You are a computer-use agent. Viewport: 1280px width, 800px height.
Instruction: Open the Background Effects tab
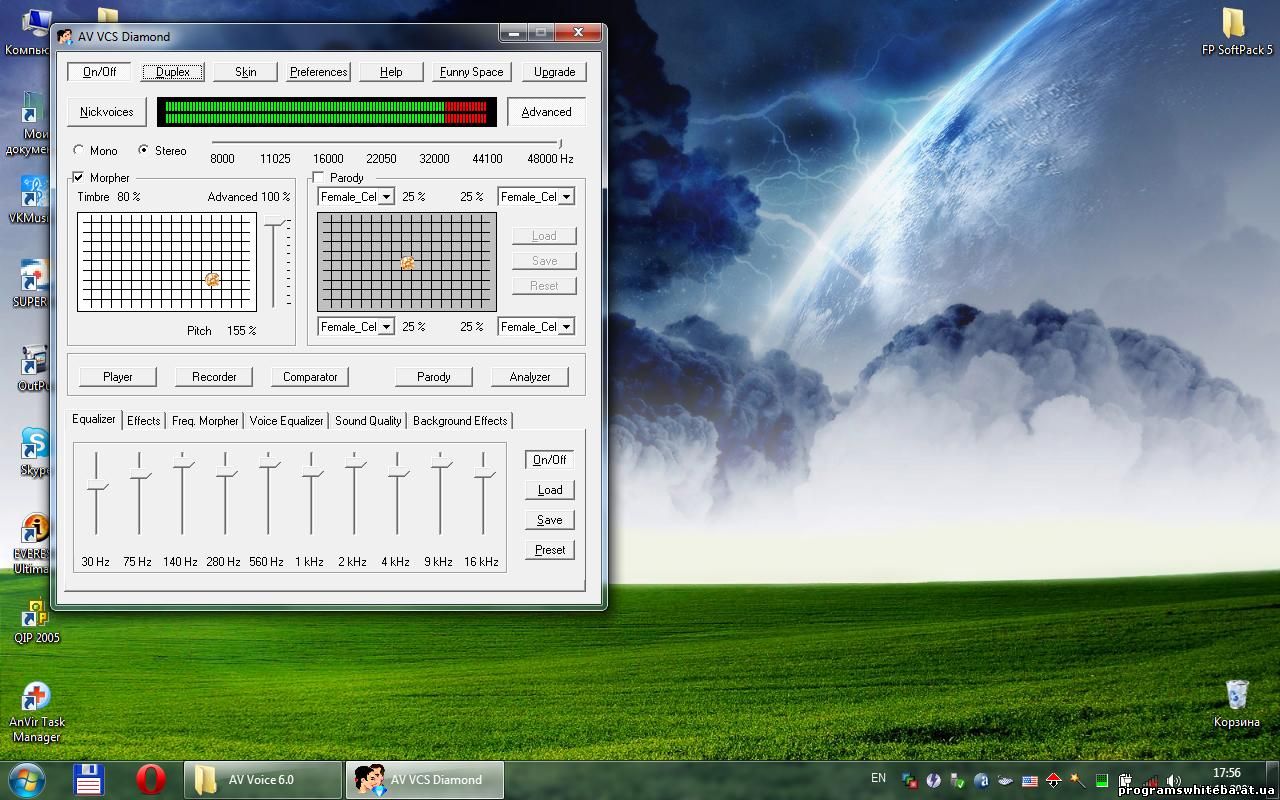pyautogui.click(x=460, y=421)
